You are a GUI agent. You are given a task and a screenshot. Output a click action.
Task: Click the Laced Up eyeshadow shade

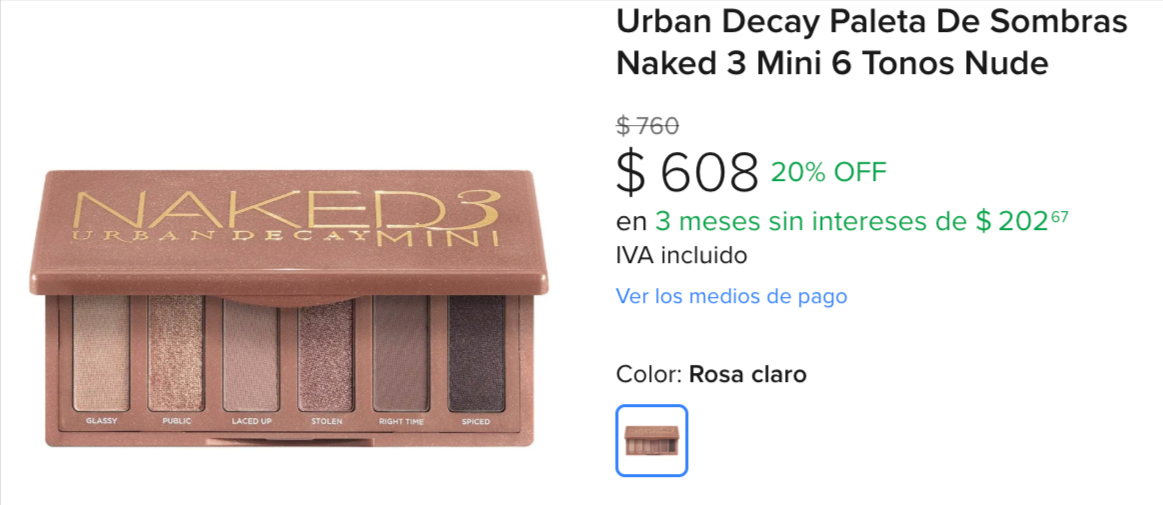click(x=251, y=353)
